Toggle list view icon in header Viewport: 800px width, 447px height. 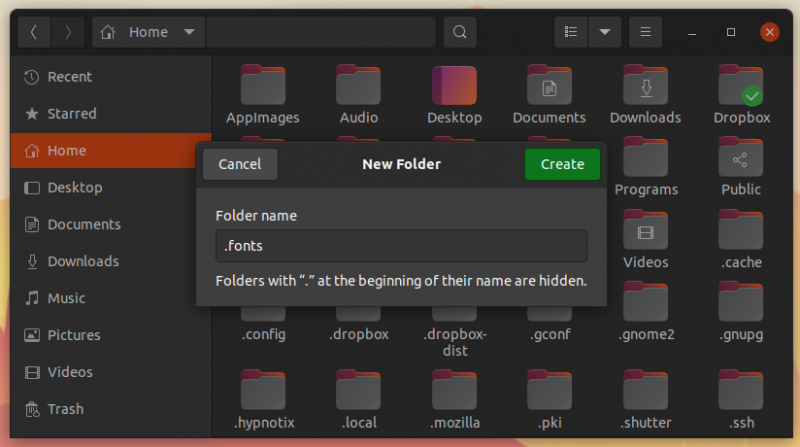(571, 32)
